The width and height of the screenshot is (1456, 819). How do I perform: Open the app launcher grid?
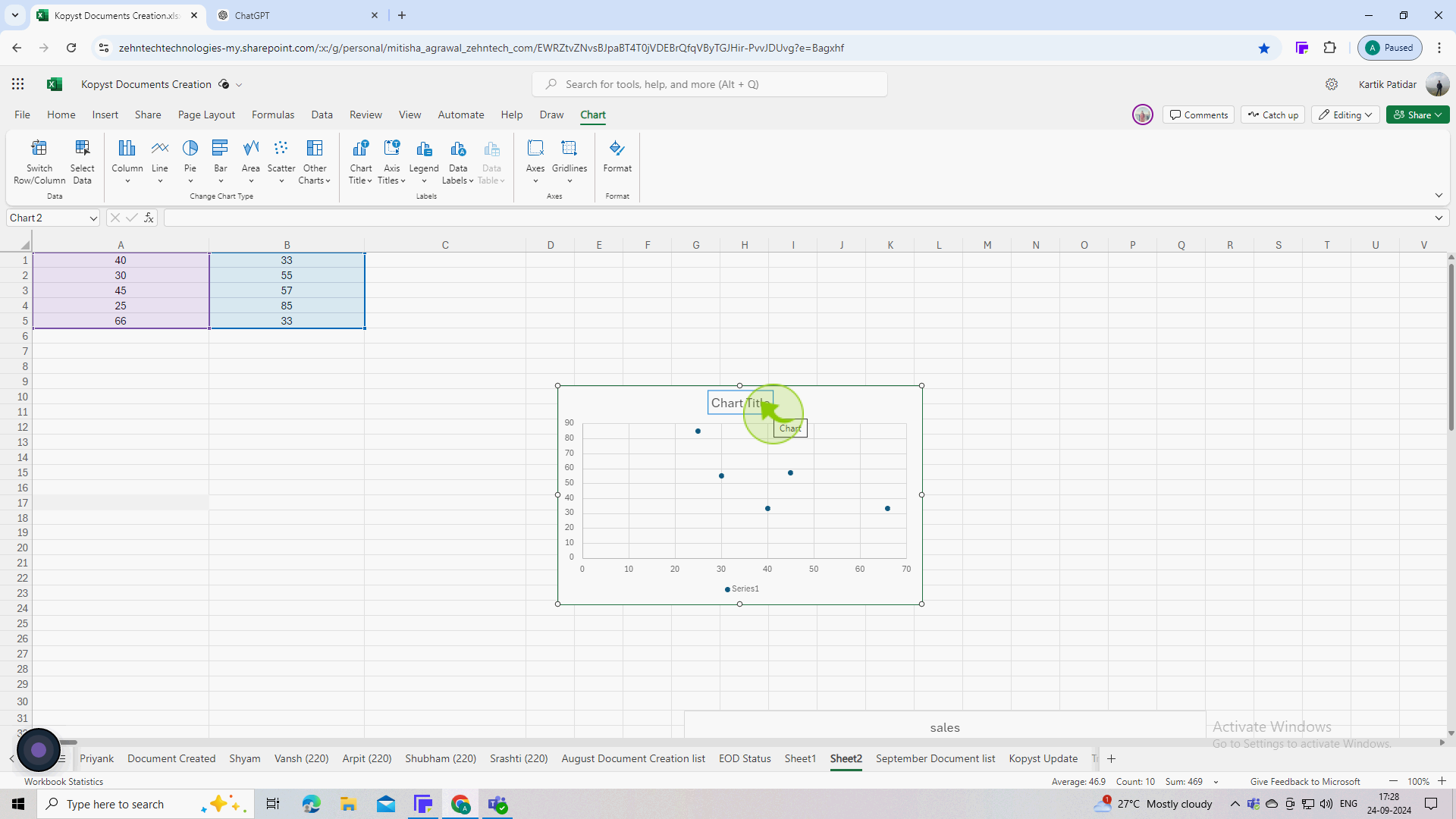tap(18, 84)
